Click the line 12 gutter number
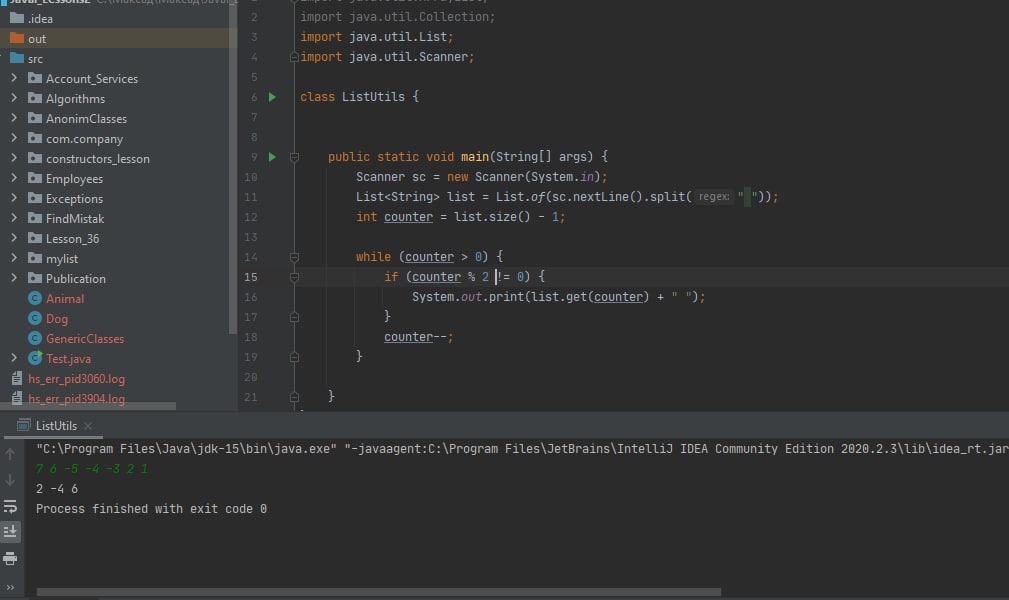This screenshot has width=1009, height=600. click(250, 217)
